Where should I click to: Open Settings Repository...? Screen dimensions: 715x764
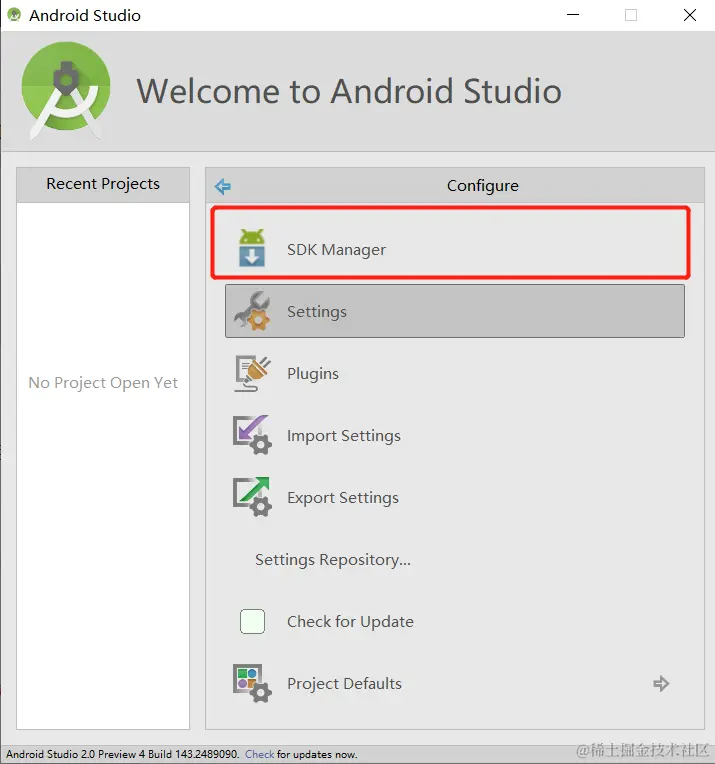click(x=455, y=559)
